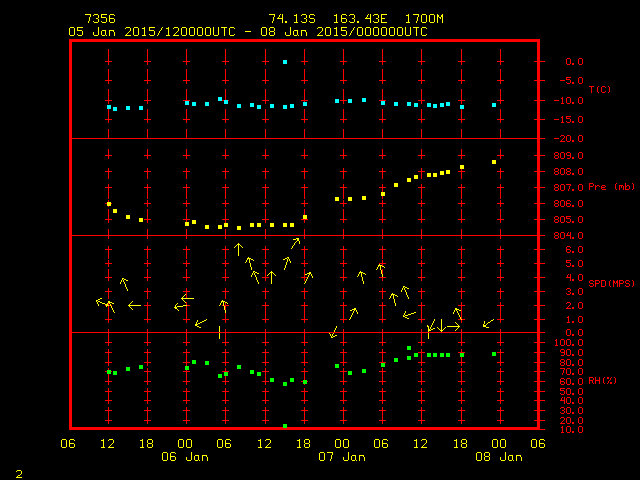
Task: Click the 08 Jan date label
Action: point(499,457)
